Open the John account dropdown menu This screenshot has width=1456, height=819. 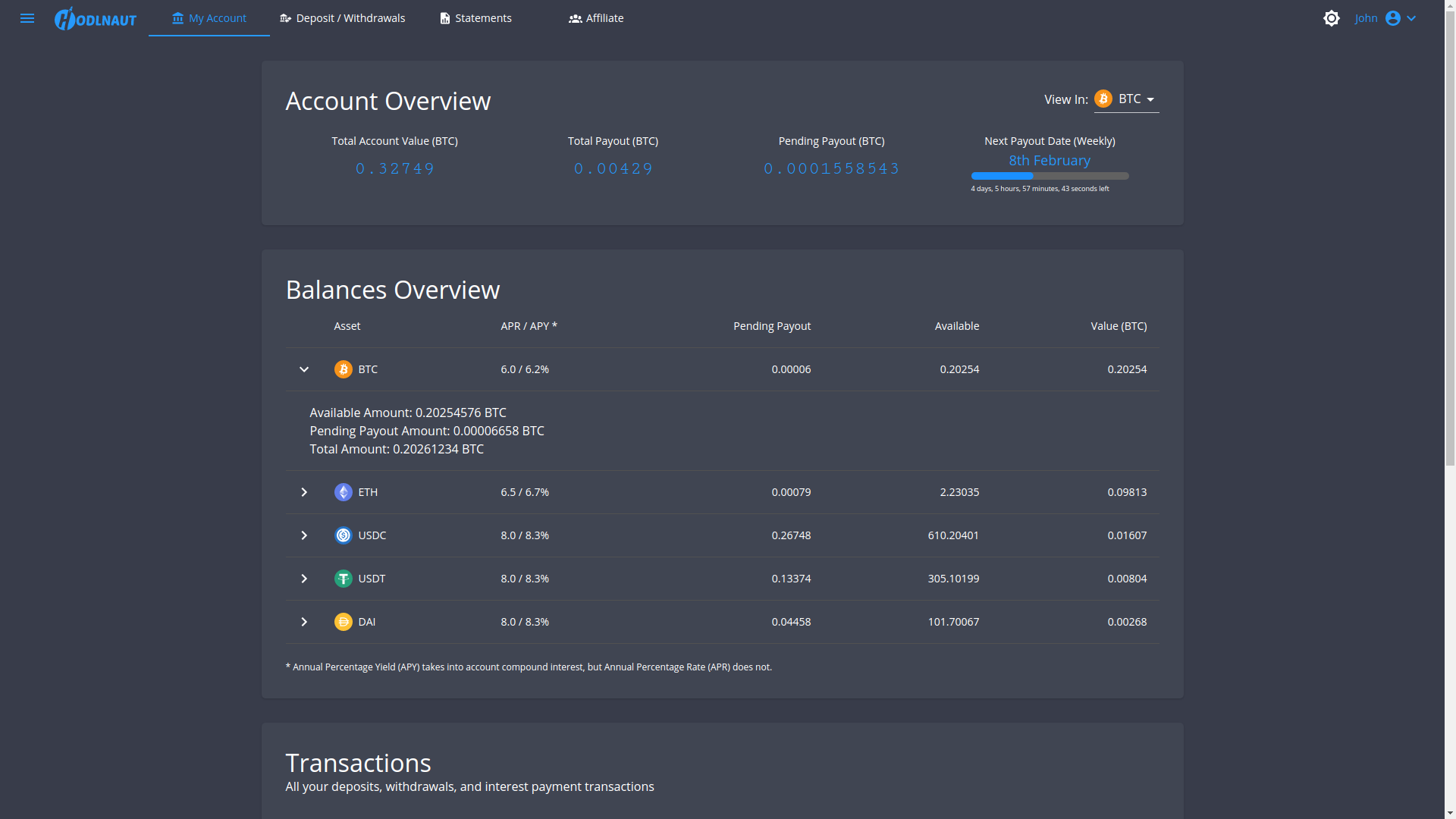coord(1411,18)
